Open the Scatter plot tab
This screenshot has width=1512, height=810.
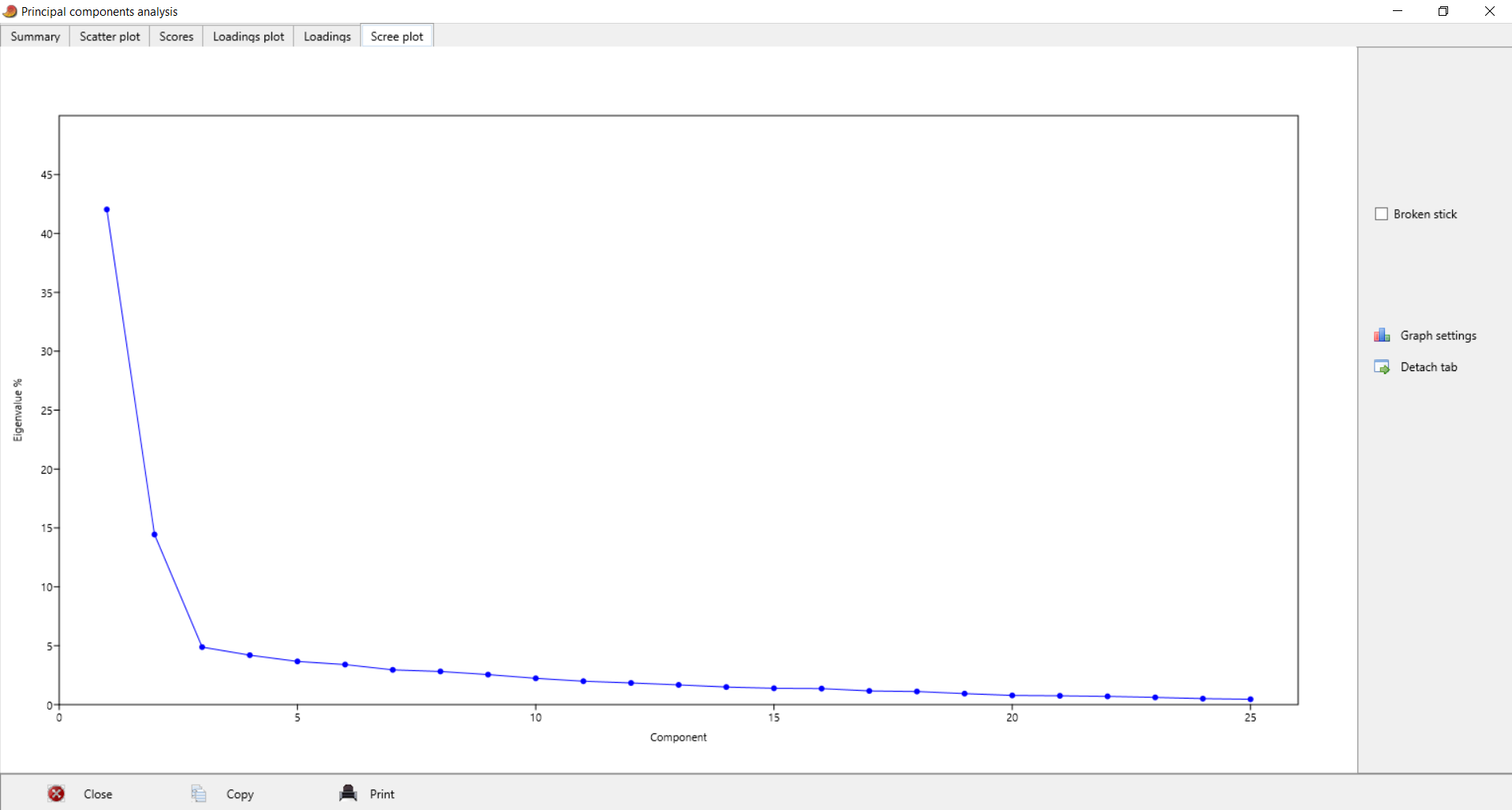109,36
